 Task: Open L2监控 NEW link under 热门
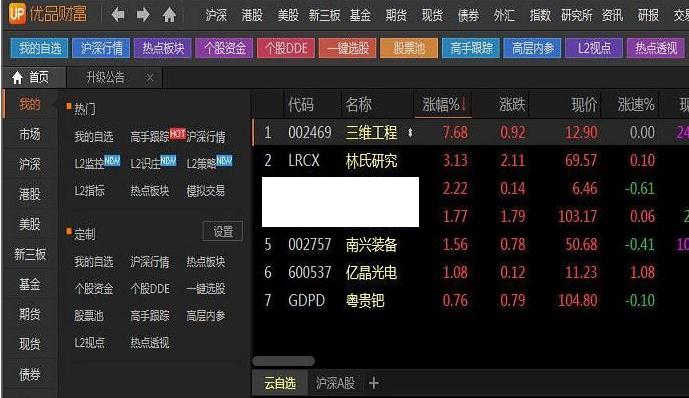pos(97,163)
